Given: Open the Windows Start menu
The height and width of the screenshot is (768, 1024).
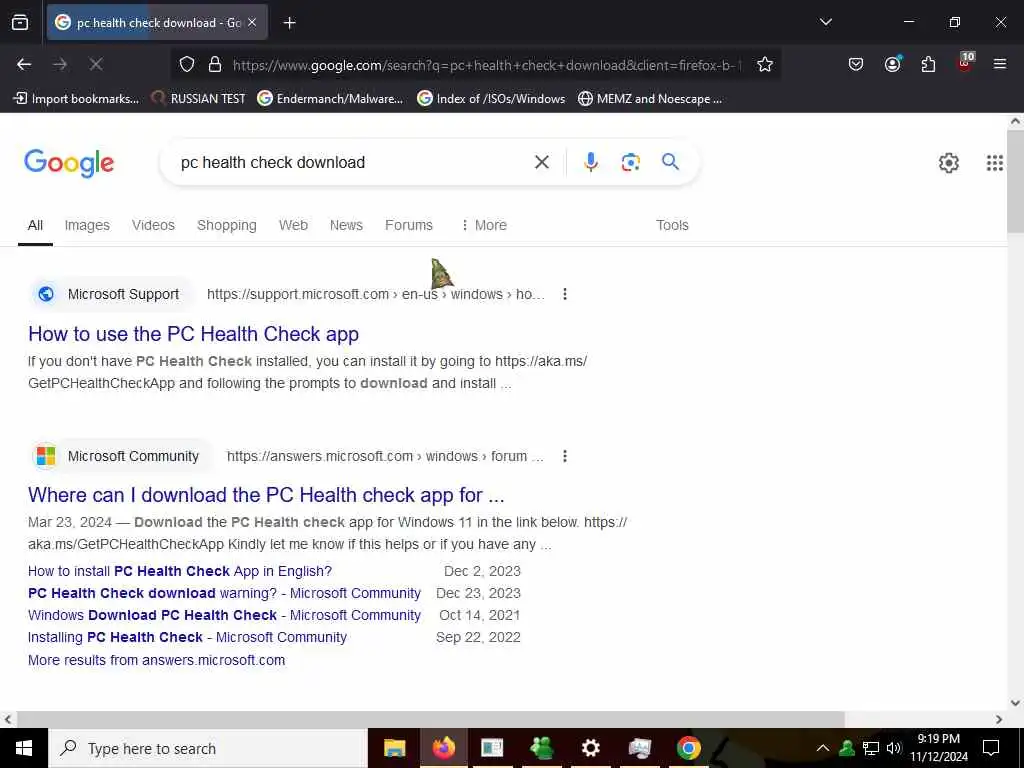Looking at the screenshot, I should pos(24,748).
